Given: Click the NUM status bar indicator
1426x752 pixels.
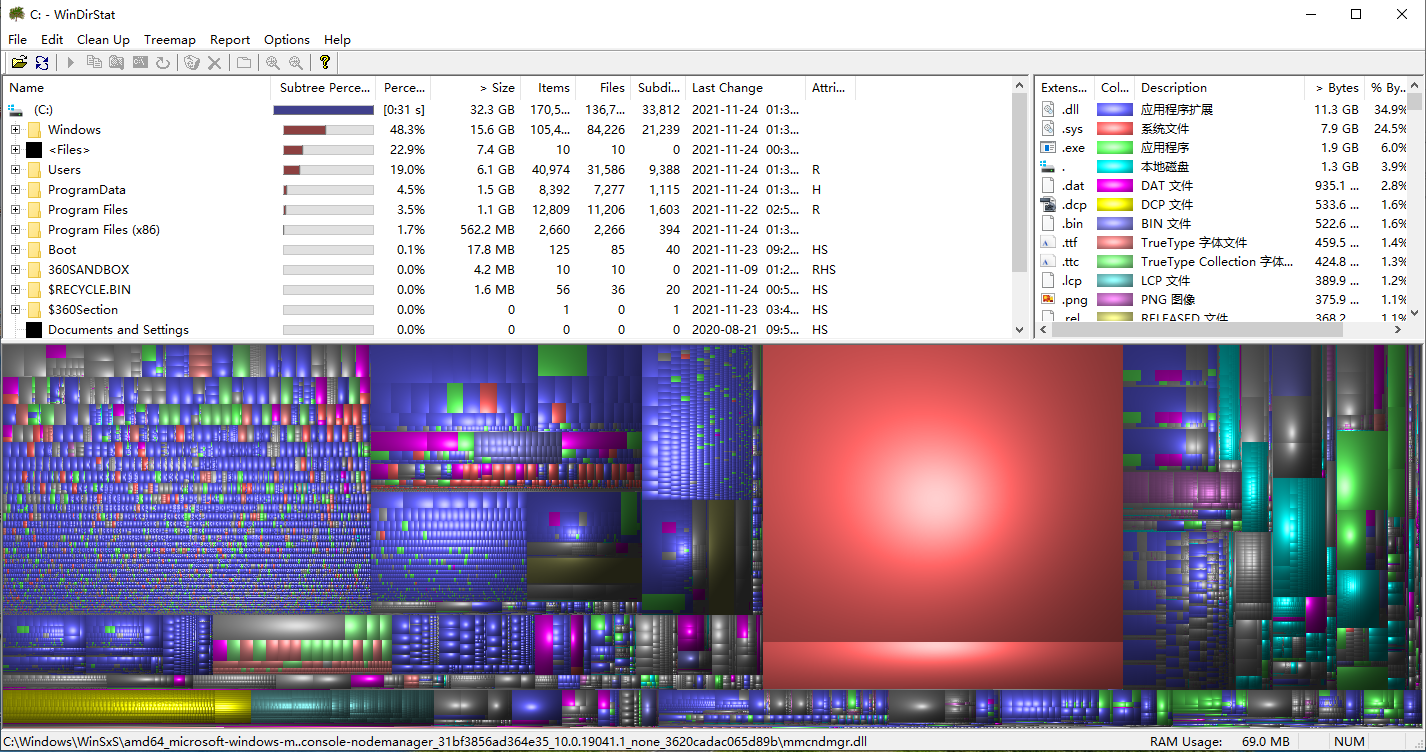Looking at the screenshot, I should point(1349,742).
